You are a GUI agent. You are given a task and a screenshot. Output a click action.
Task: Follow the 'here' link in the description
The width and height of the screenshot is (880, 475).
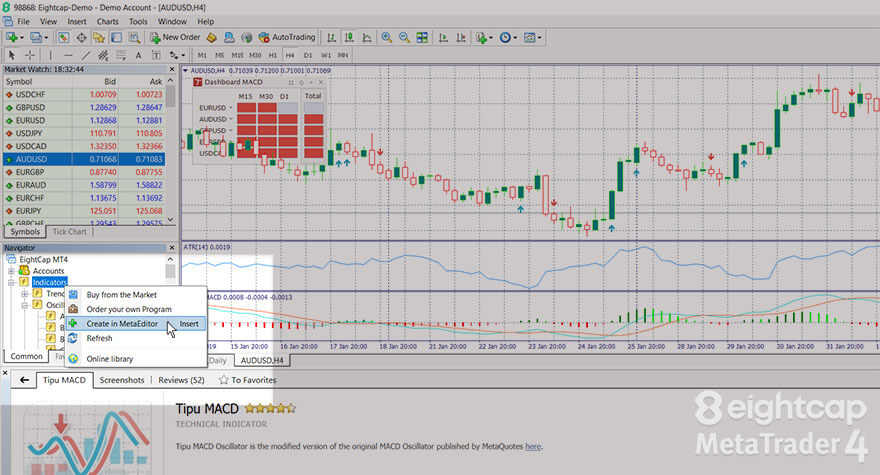coord(533,446)
